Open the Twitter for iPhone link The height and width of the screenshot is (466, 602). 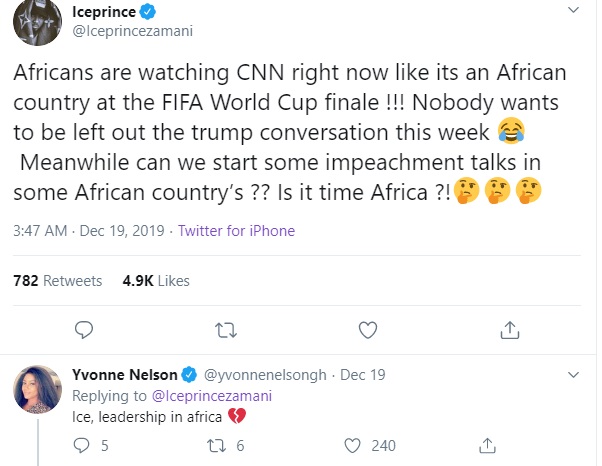(236, 231)
